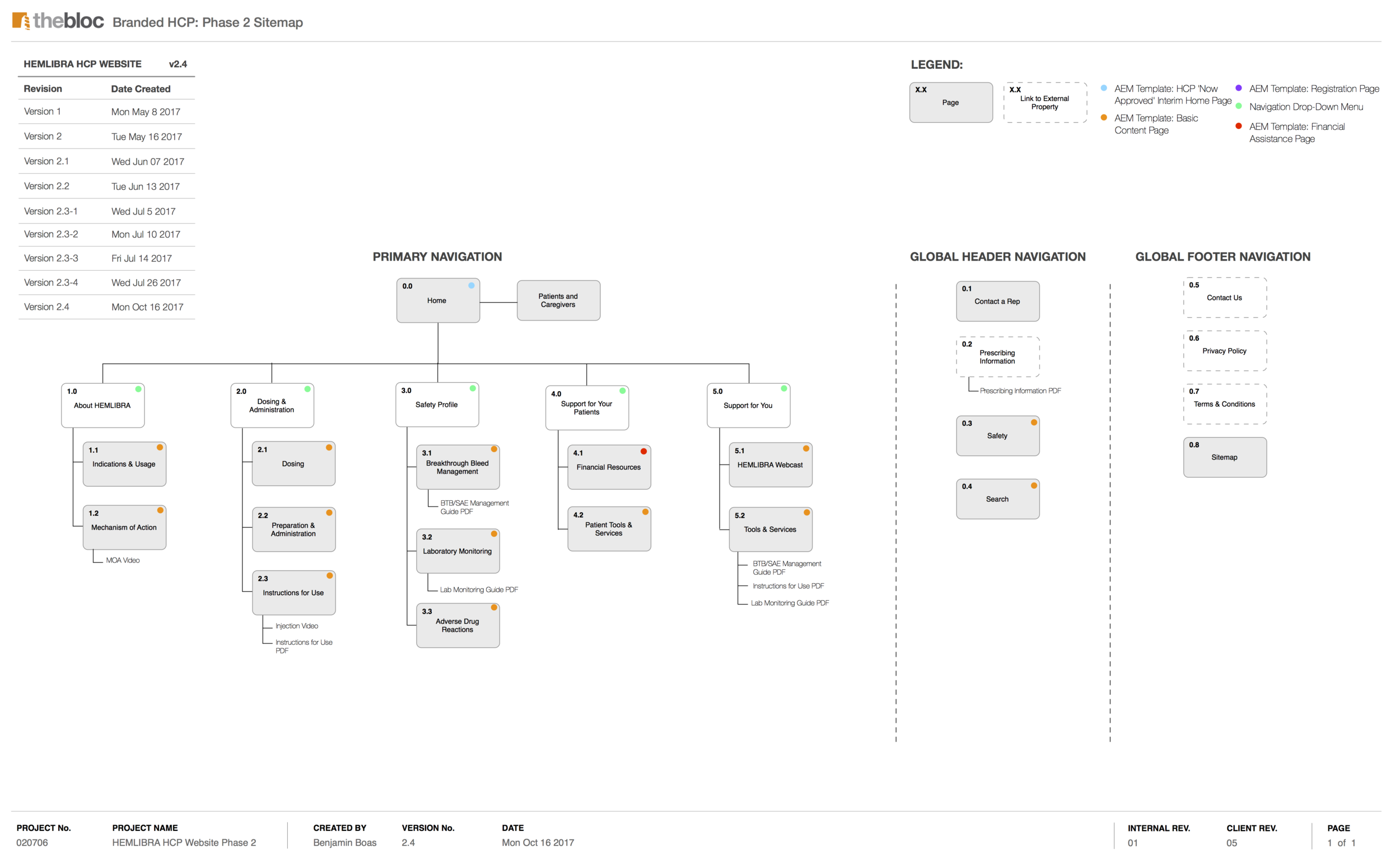
Task: Select the 5.2 Tools & Services box
Action: point(771,529)
